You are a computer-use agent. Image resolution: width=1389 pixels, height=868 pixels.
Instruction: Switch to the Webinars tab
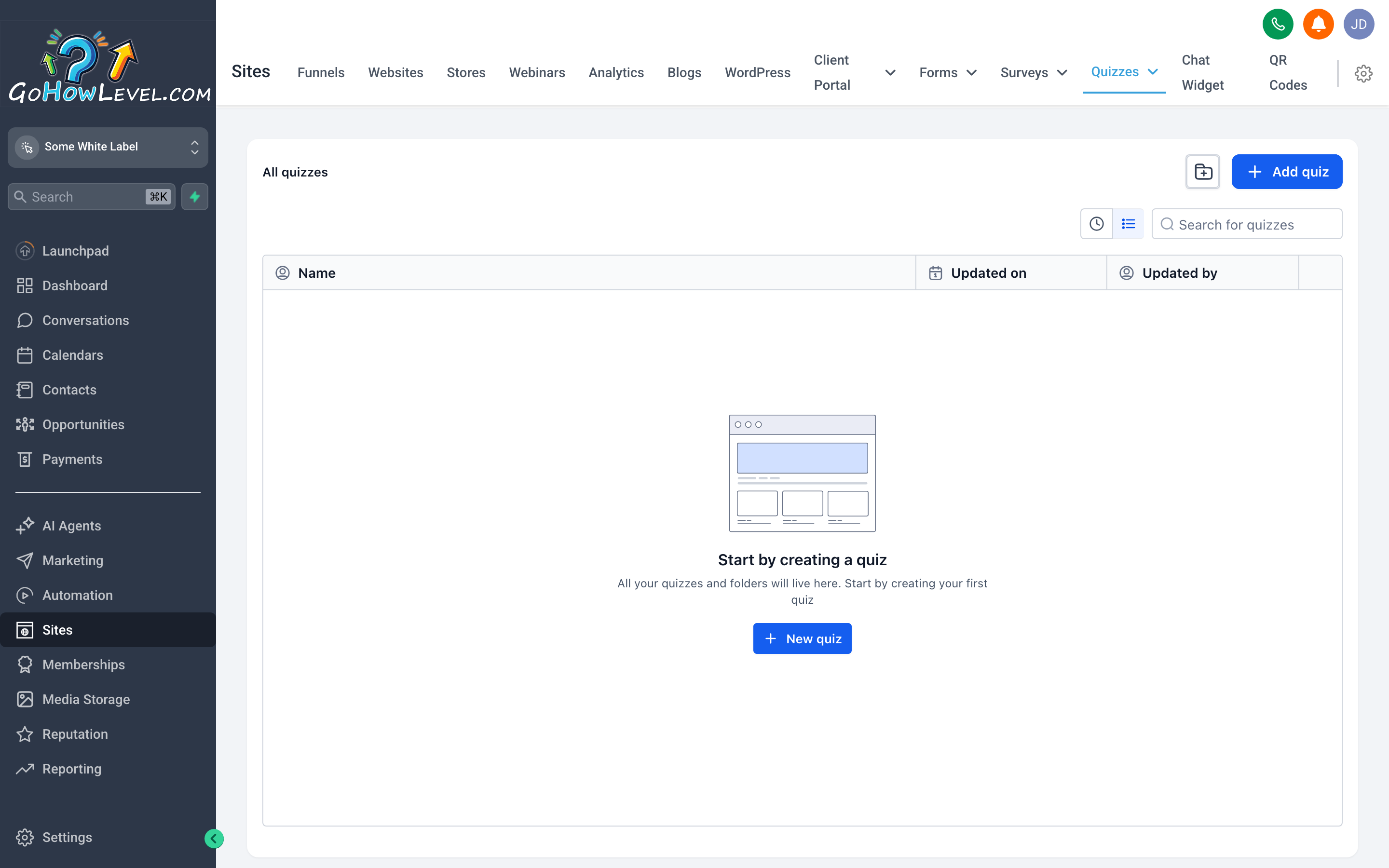click(x=537, y=72)
